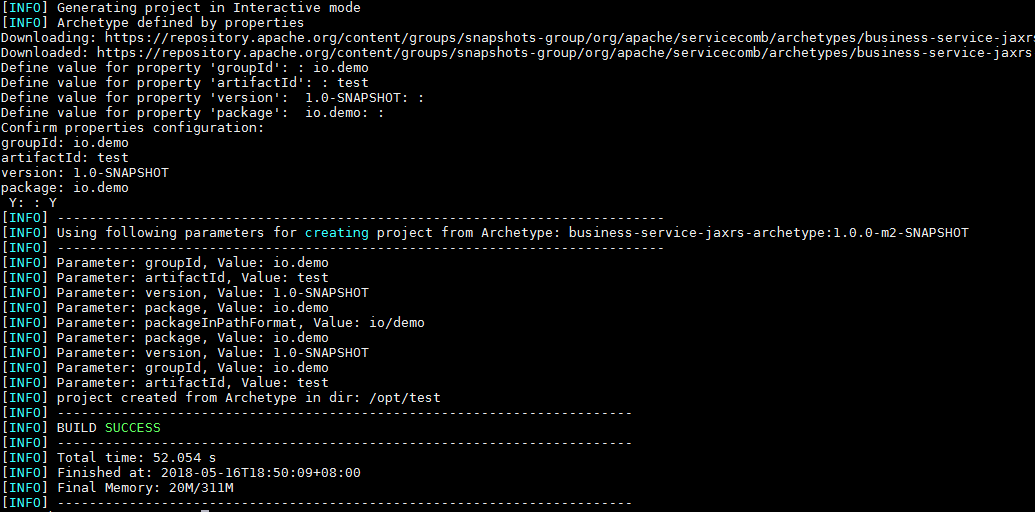Image resolution: width=1035 pixels, height=512 pixels.
Task: Click 'Final Memory: 20M/311M' line
Action: pyautogui.click(x=144, y=487)
